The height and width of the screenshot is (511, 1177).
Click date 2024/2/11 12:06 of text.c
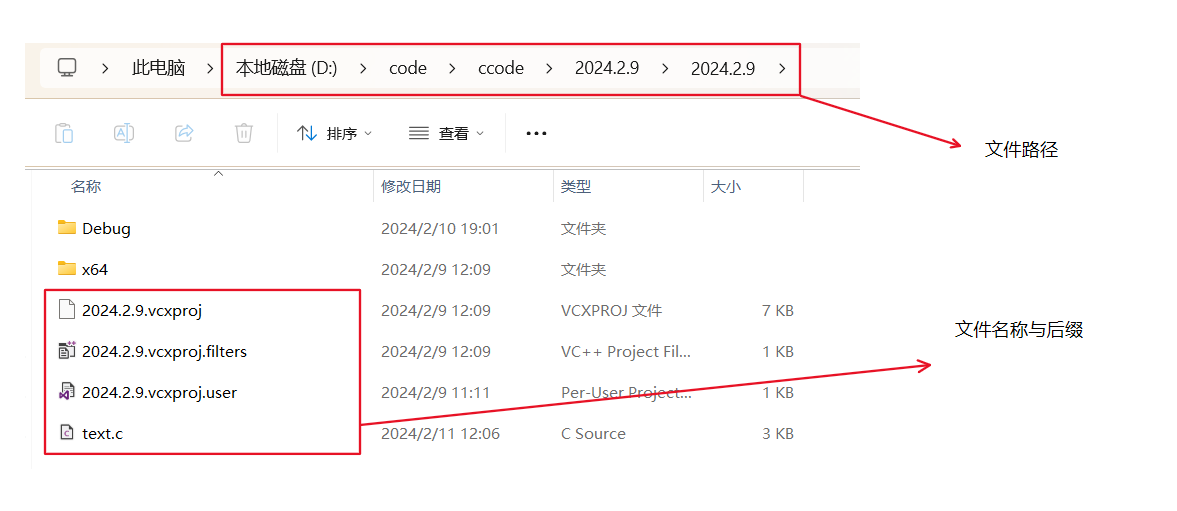click(x=440, y=434)
